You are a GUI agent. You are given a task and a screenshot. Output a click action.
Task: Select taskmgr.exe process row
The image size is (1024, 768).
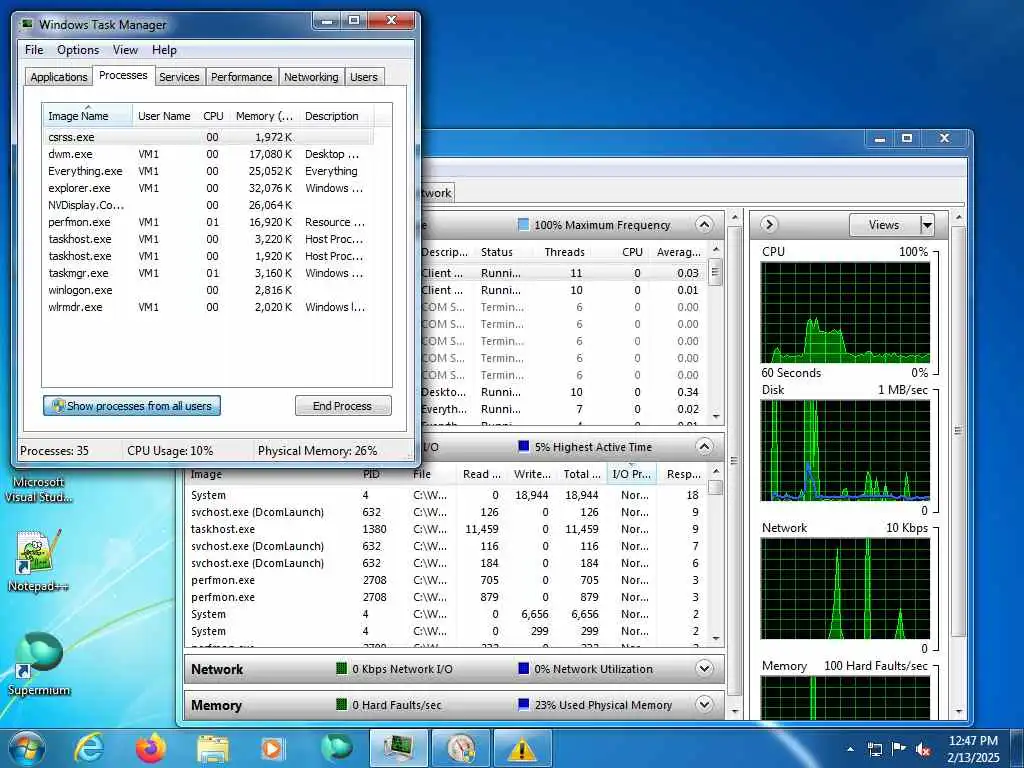click(x=208, y=273)
